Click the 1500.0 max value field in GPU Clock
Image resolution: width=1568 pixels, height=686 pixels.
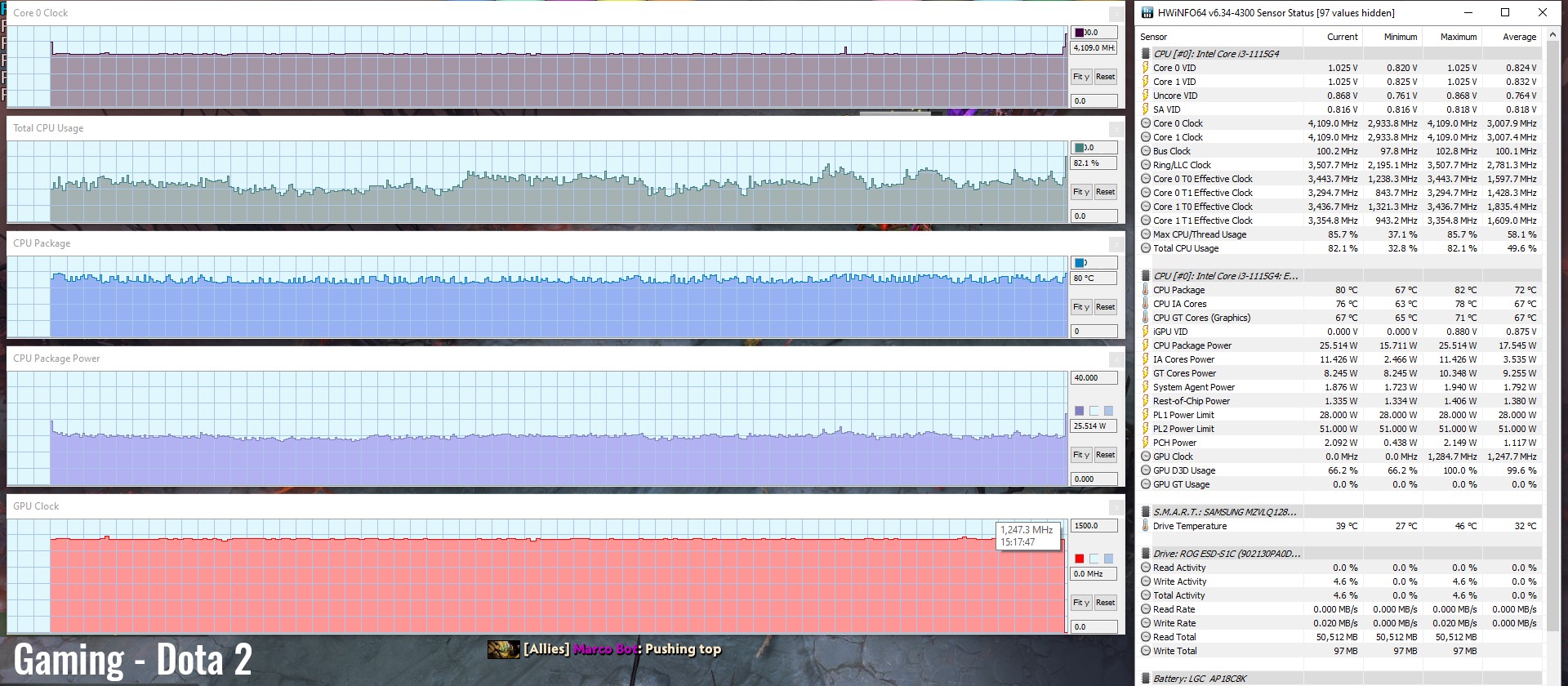tap(1094, 526)
